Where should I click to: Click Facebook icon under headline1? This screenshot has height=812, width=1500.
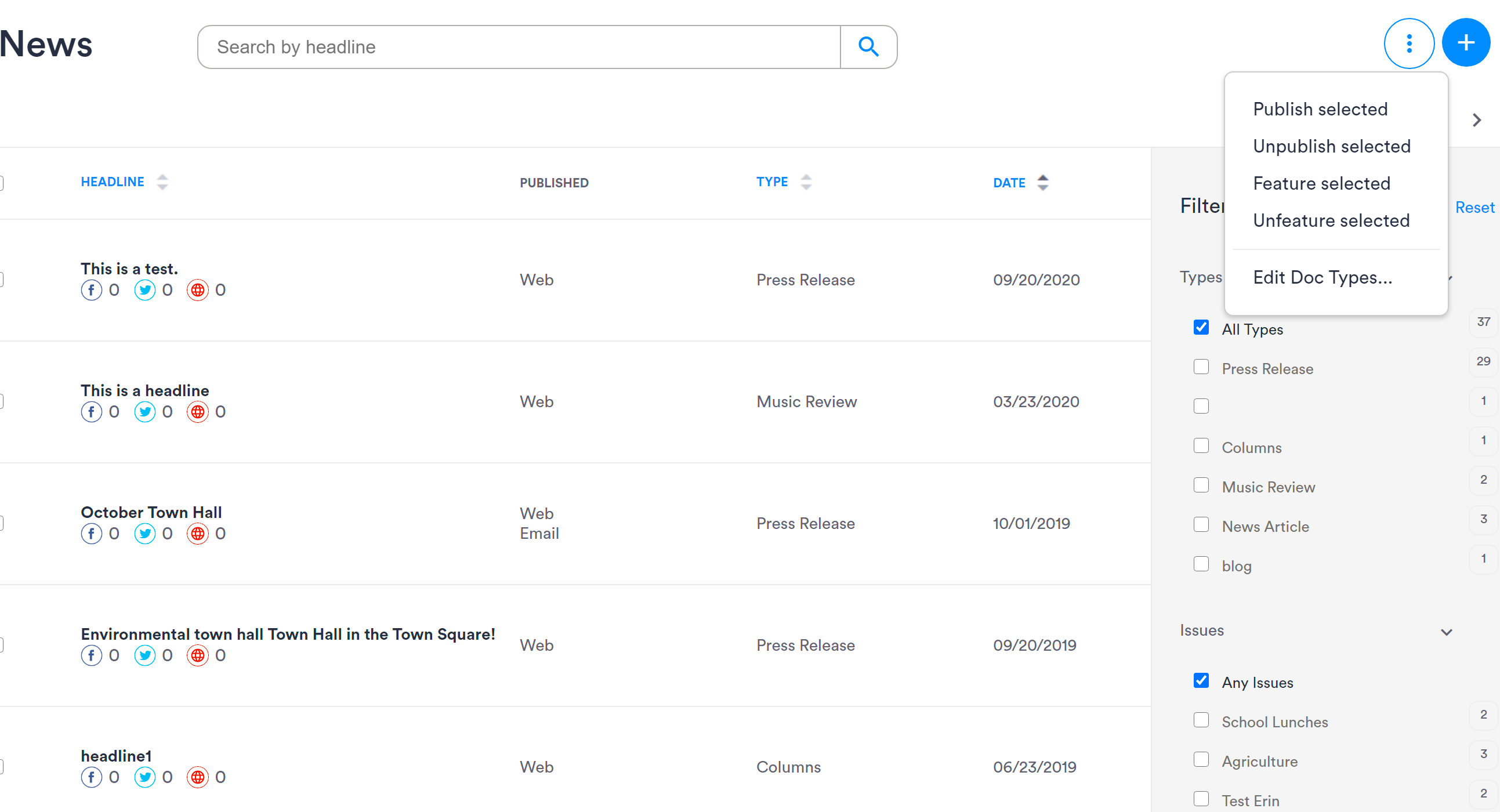[x=92, y=777]
